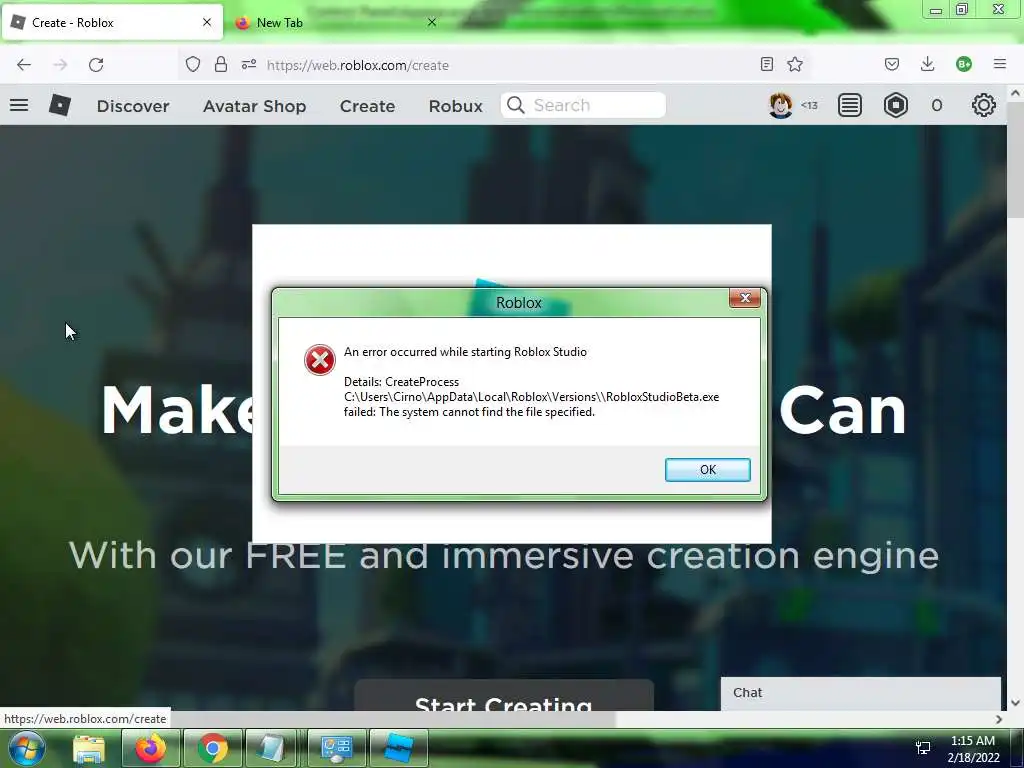Click the Roblox Studio taskbar icon
Image resolution: width=1024 pixels, height=768 pixels.
[x=398, y=748]
